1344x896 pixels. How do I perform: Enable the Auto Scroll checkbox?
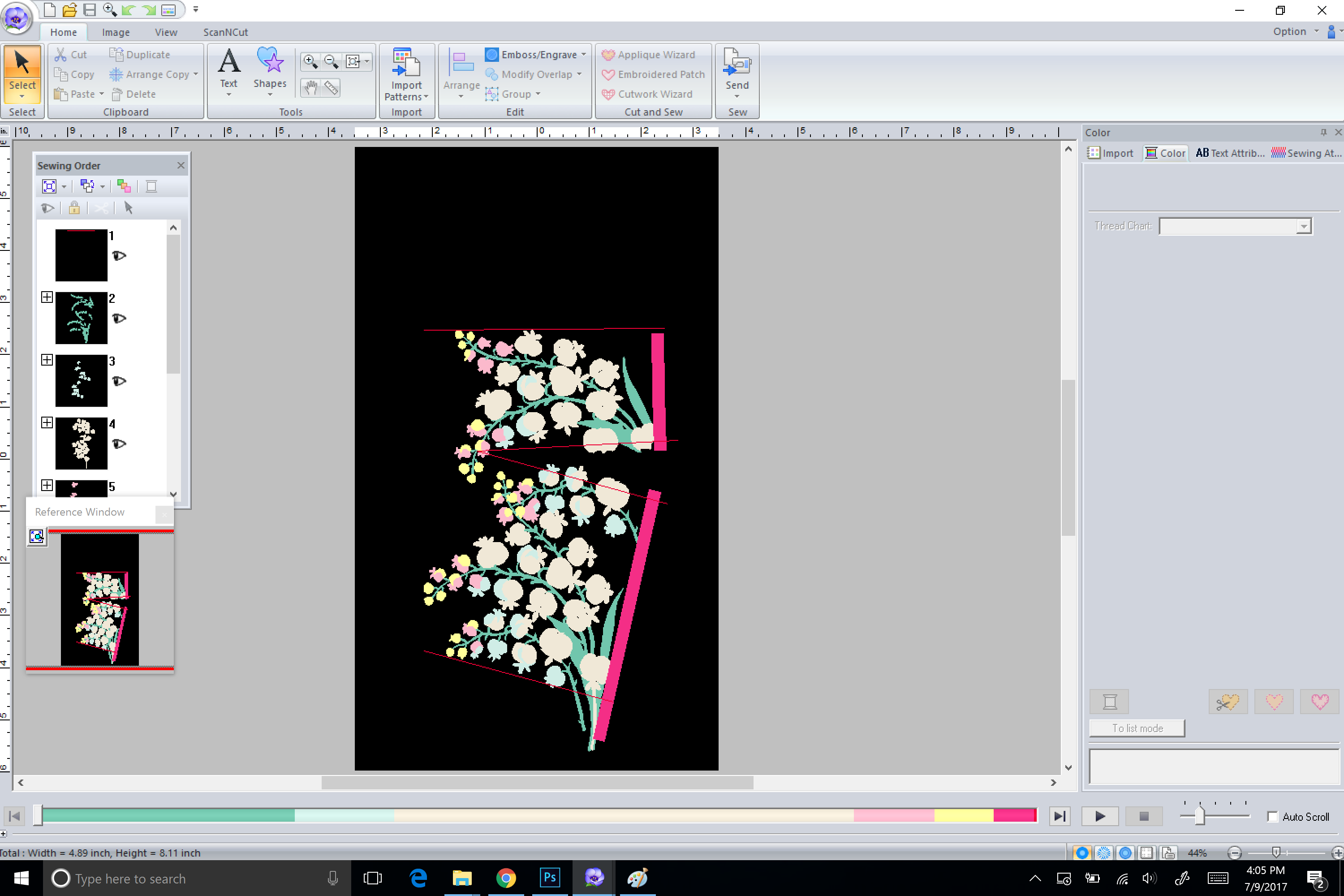point(1272,817)
